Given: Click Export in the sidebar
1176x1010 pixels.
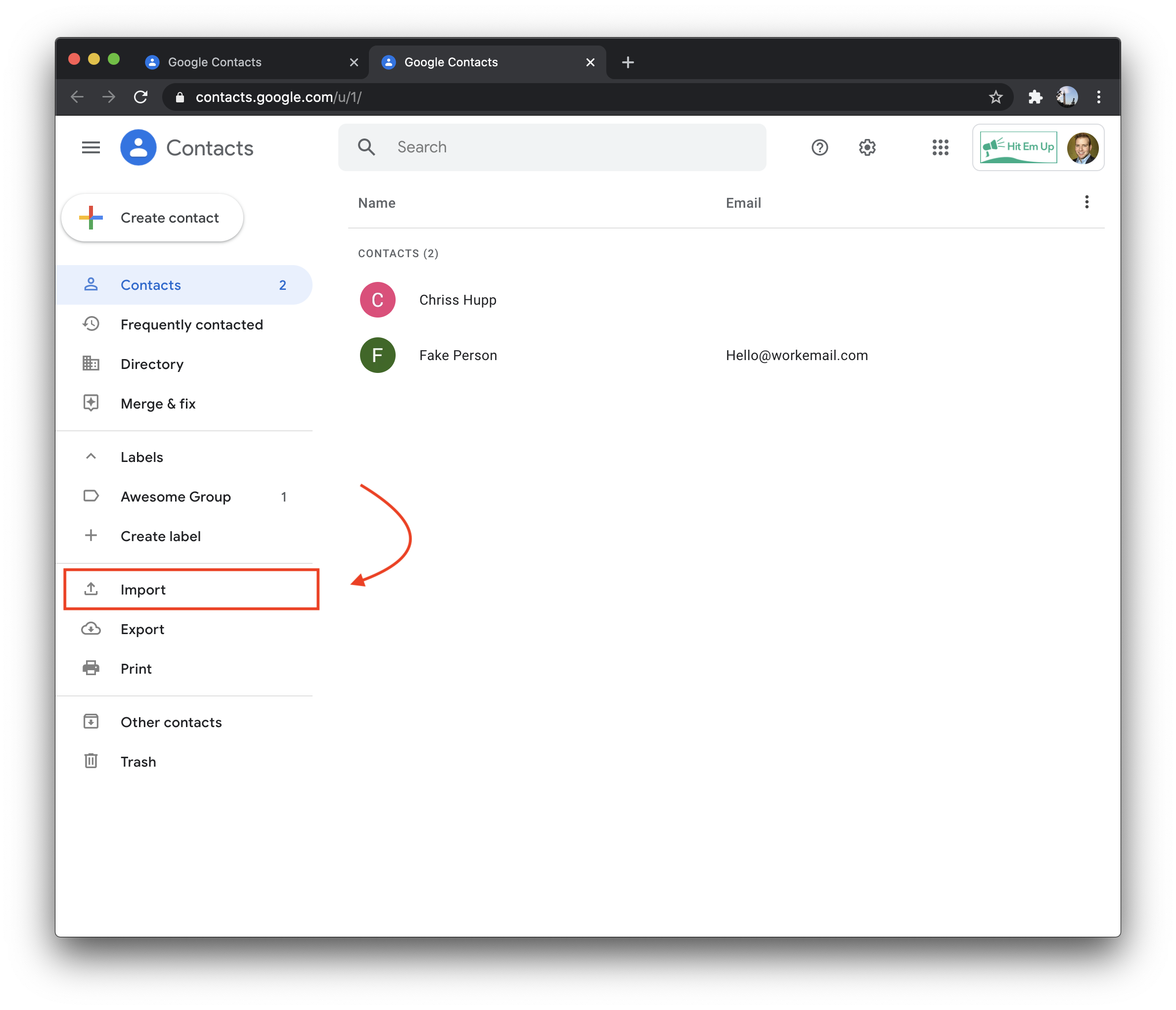Looking at the screenshot, I should coord(184,629).
